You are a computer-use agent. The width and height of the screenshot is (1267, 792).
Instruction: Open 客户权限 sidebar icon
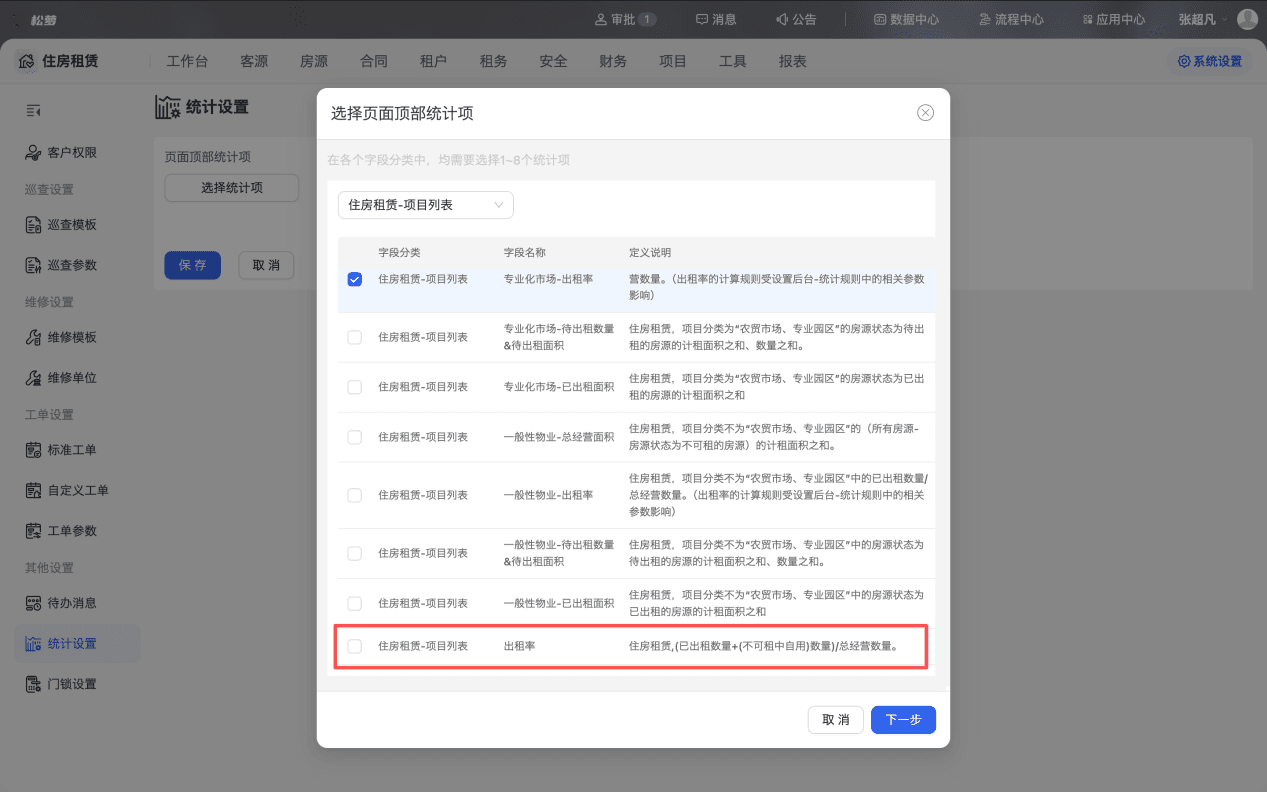(33, 153)
